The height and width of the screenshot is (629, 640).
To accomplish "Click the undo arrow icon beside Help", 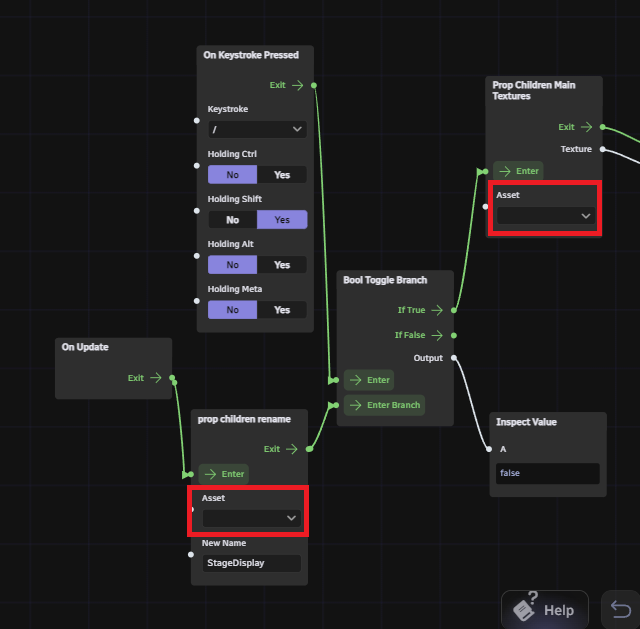I will 621,610.
